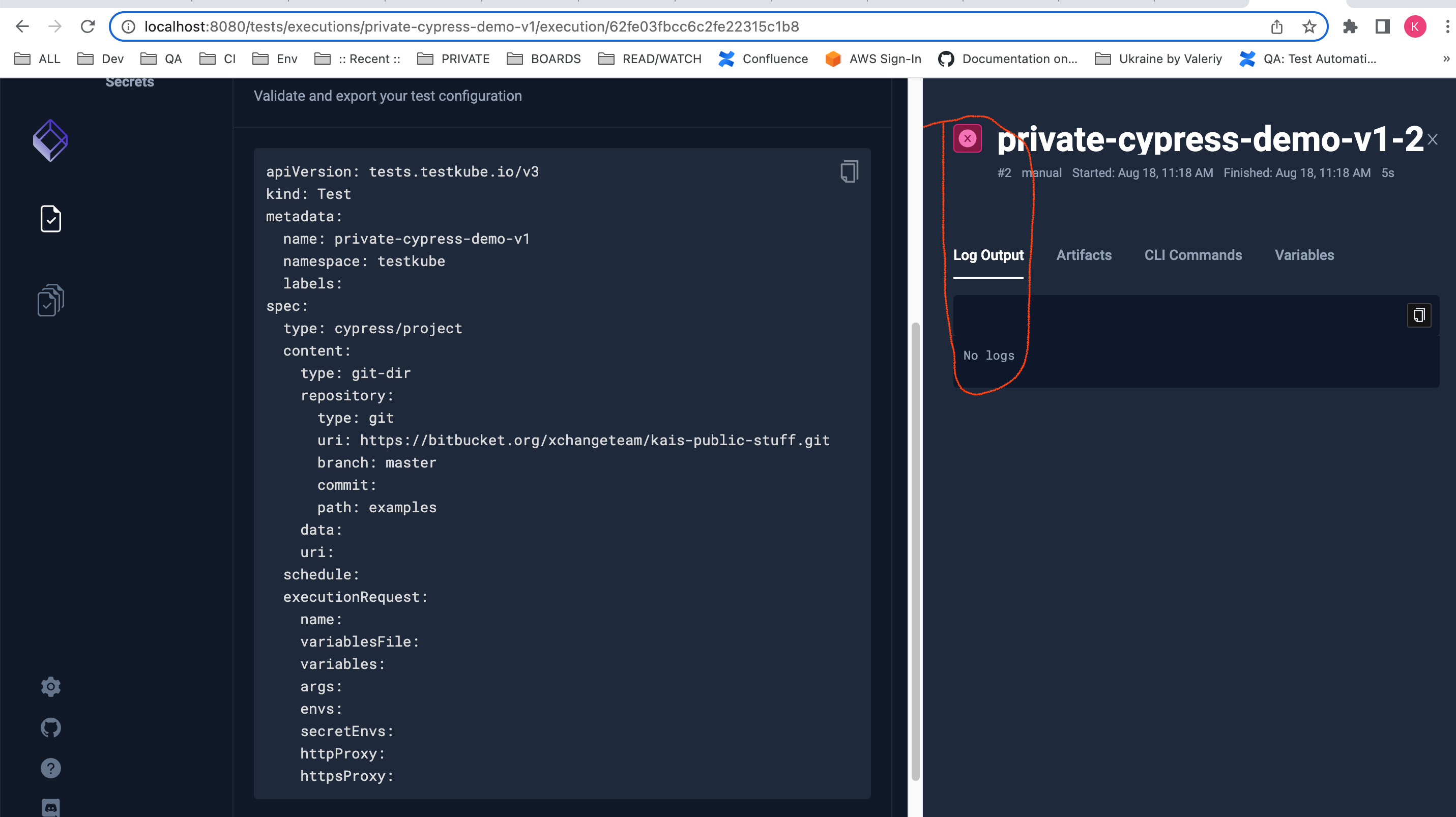Copy the test YAML using the copy icon
The height and width of the screenshot is (817, 1456).
(849, 171)
